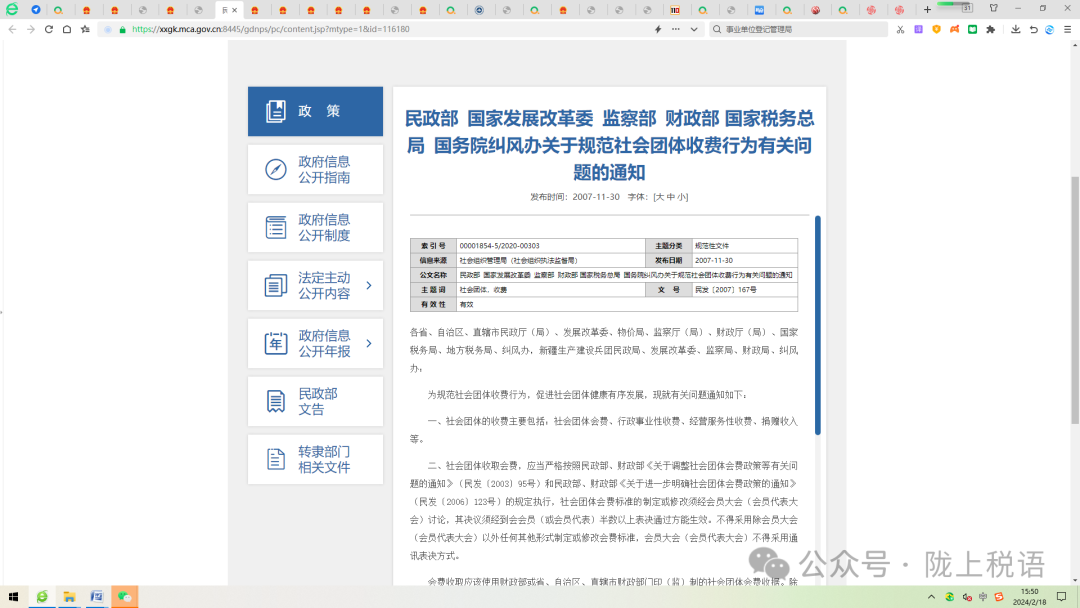1080x608 pixels.
Task: Open the taskbar clock showing 15:50
Action: 1030,597
